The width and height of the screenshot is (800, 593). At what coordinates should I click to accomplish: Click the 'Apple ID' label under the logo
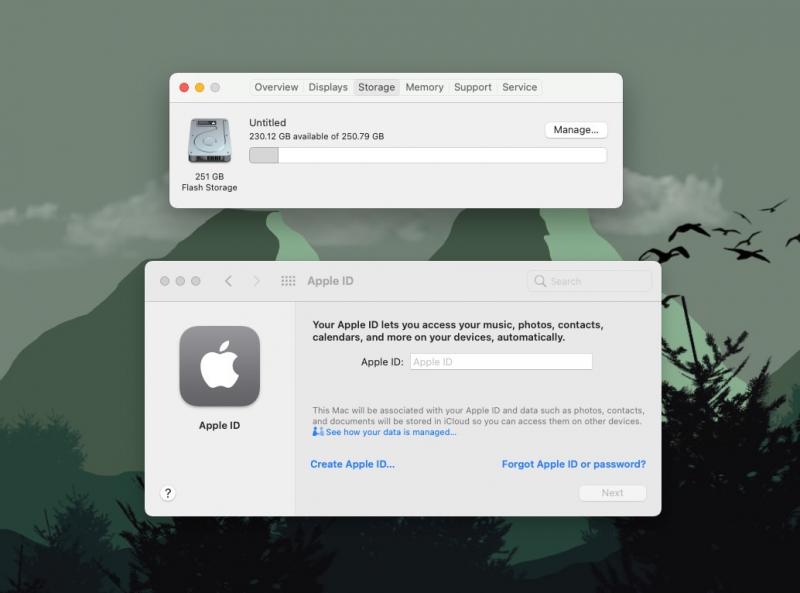pos(219,426)
